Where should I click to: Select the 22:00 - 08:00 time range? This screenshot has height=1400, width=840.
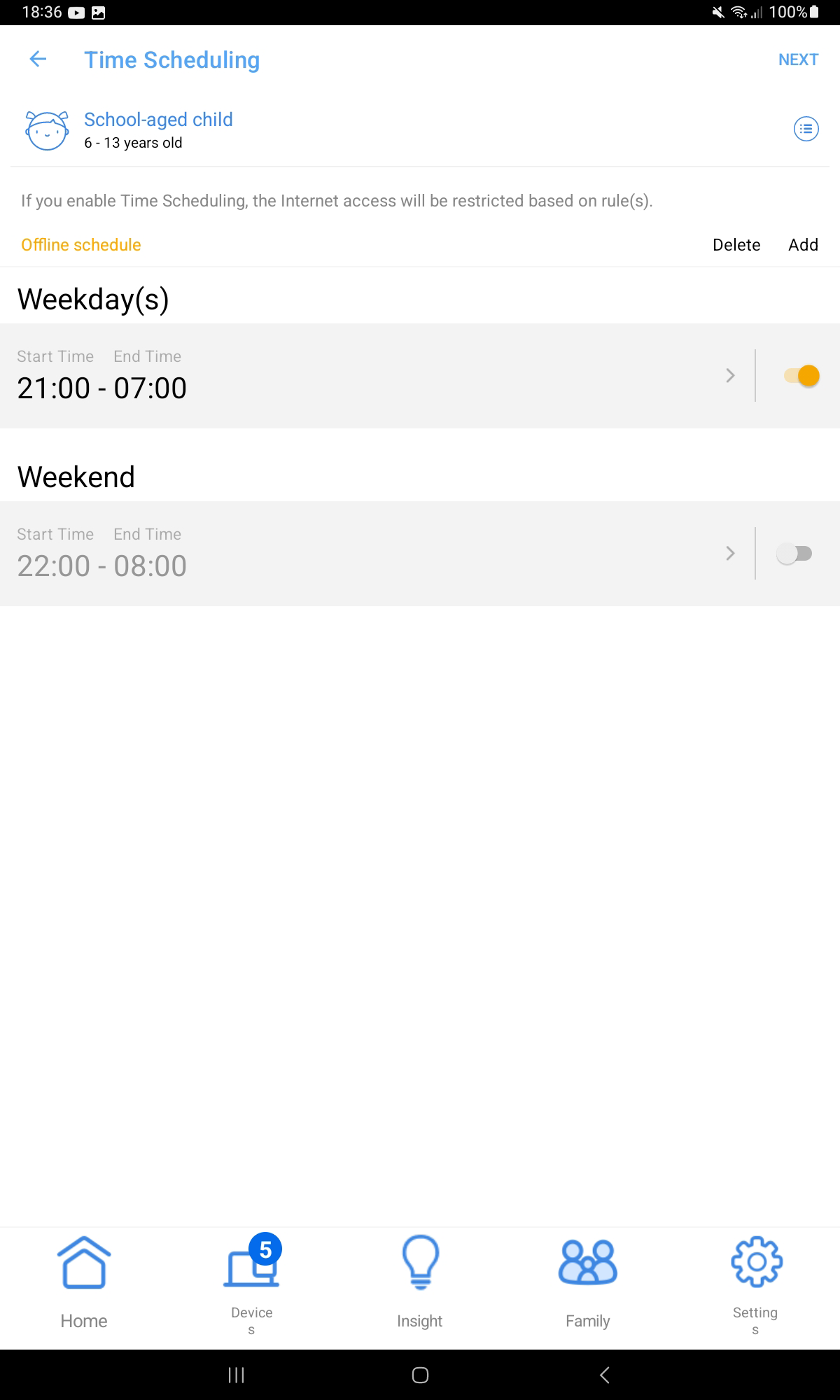pyautogui.click(x=102, y=566)
